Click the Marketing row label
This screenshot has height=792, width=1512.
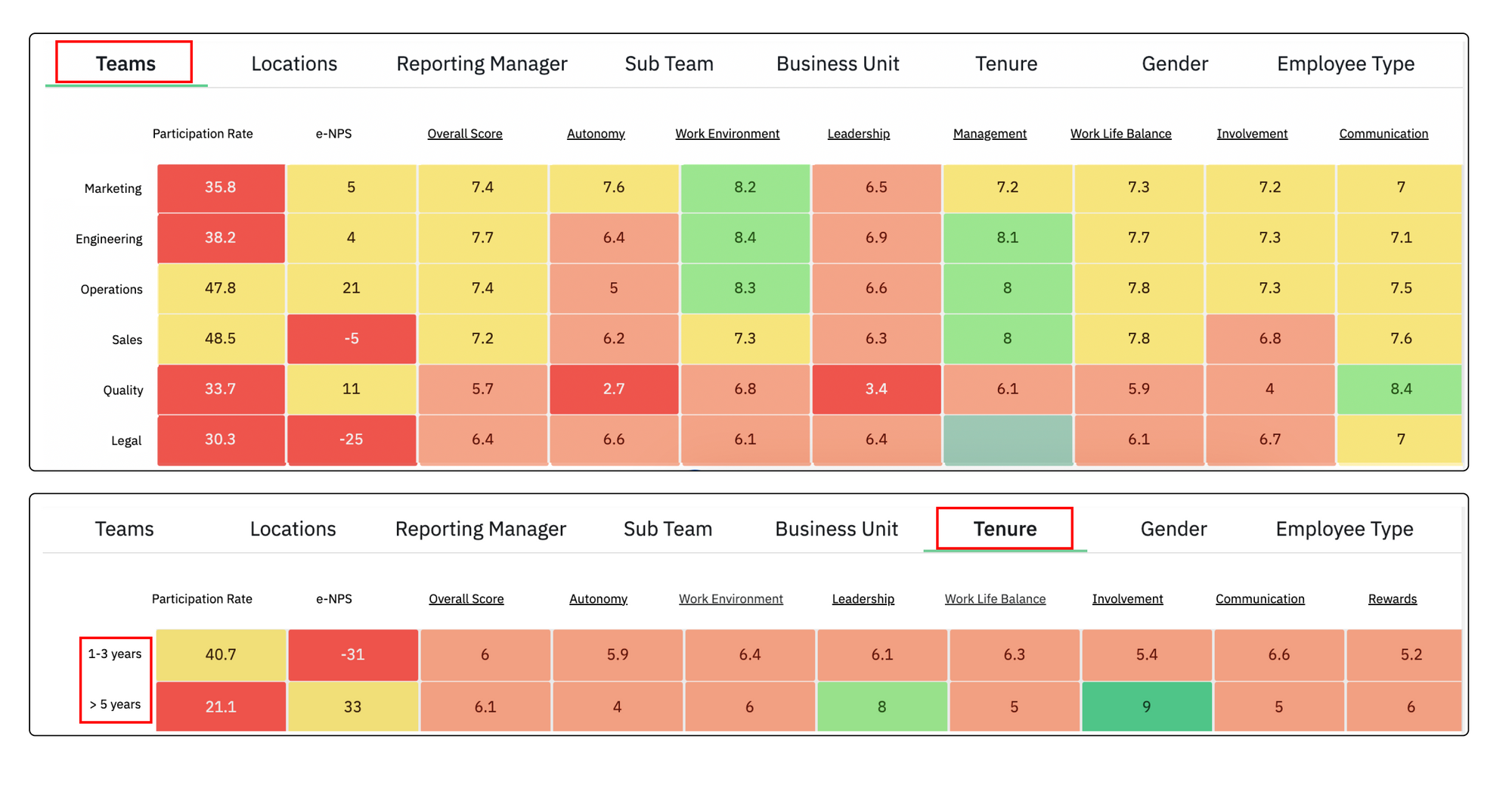pos(113,188)
